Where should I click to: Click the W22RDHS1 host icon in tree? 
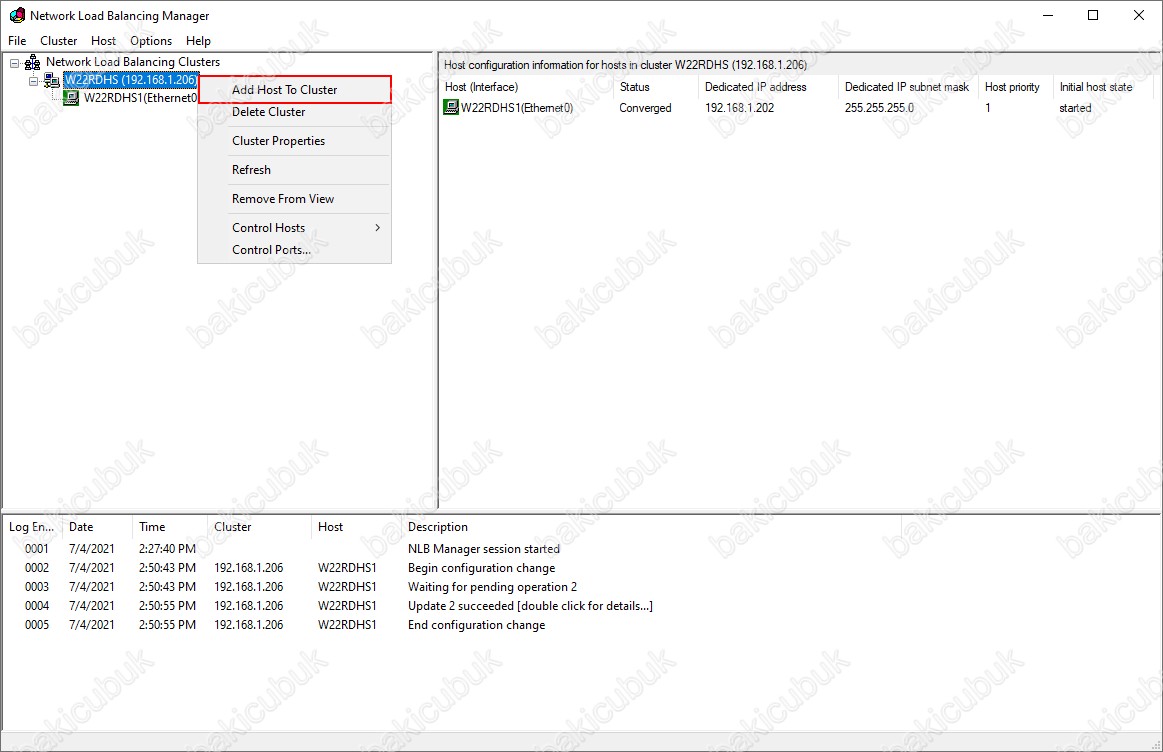pos(71,98)
